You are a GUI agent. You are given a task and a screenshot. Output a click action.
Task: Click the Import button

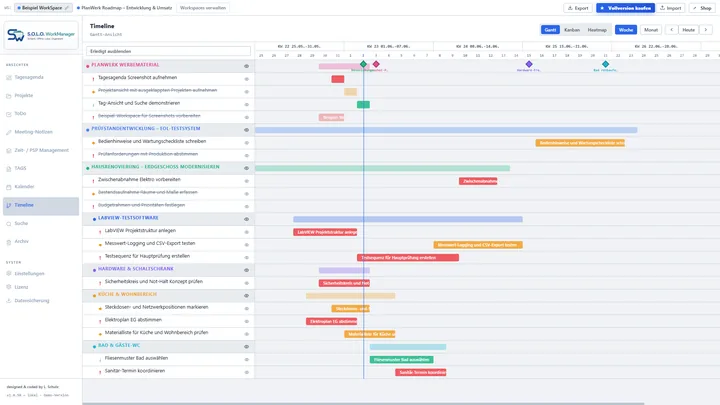670,8
